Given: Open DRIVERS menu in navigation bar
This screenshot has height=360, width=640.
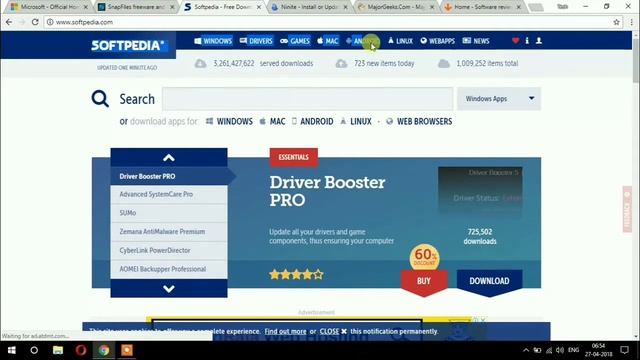Looking at the screenshot, I should pyautogui.click(x=256, y=41).
